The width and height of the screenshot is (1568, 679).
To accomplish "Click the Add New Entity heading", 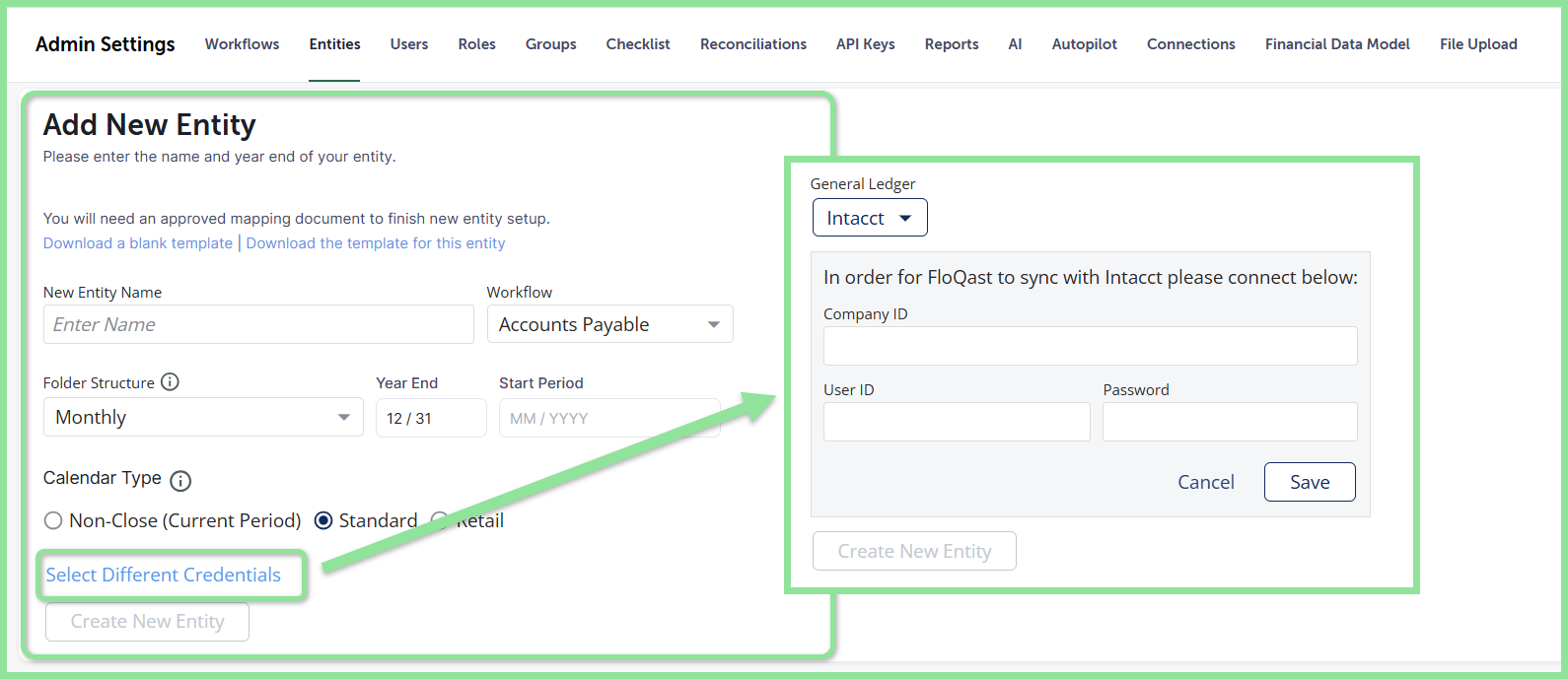I will point(150,125).
